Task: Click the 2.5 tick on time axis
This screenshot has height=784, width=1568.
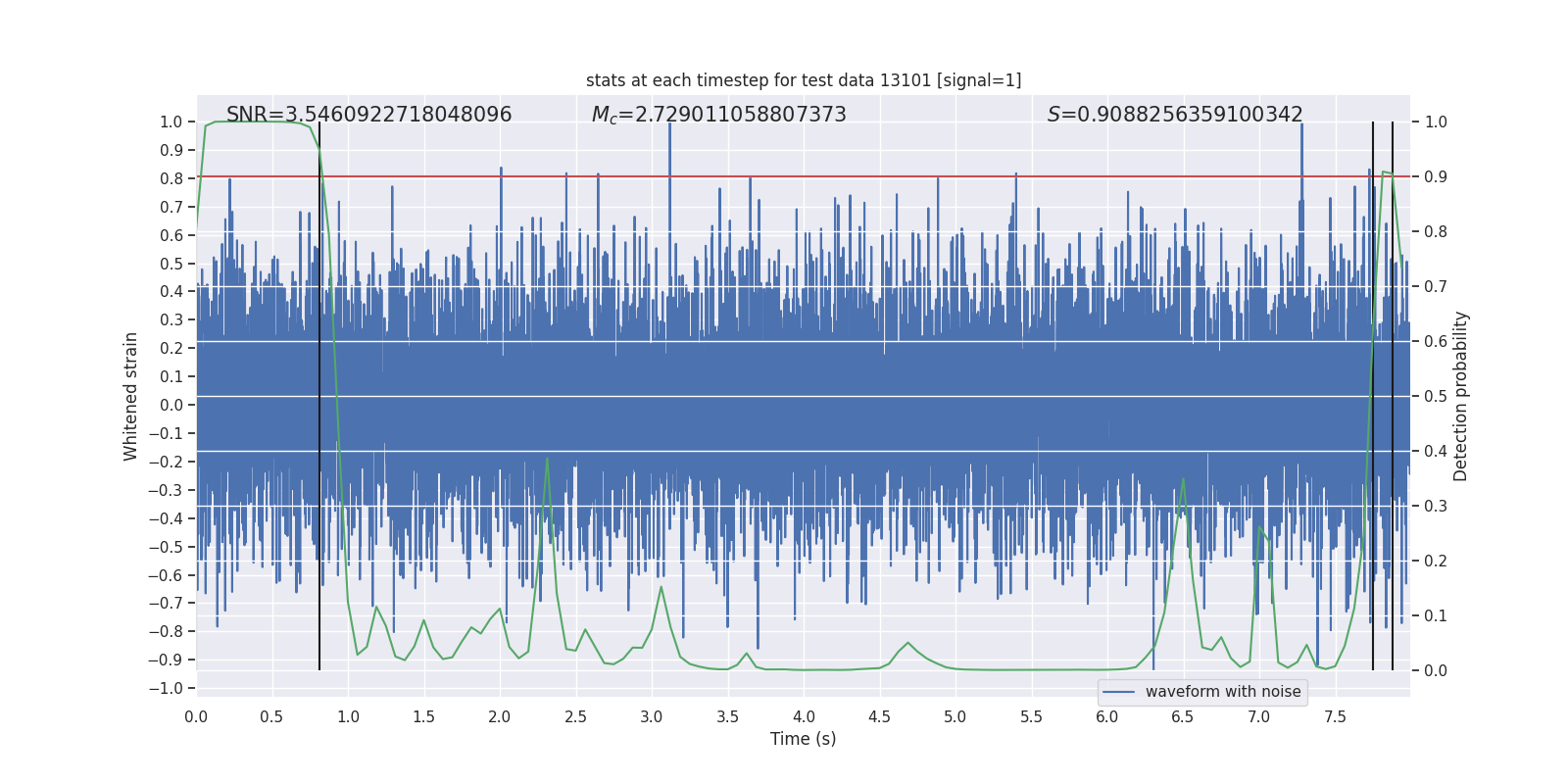Action: click(575, 716)
